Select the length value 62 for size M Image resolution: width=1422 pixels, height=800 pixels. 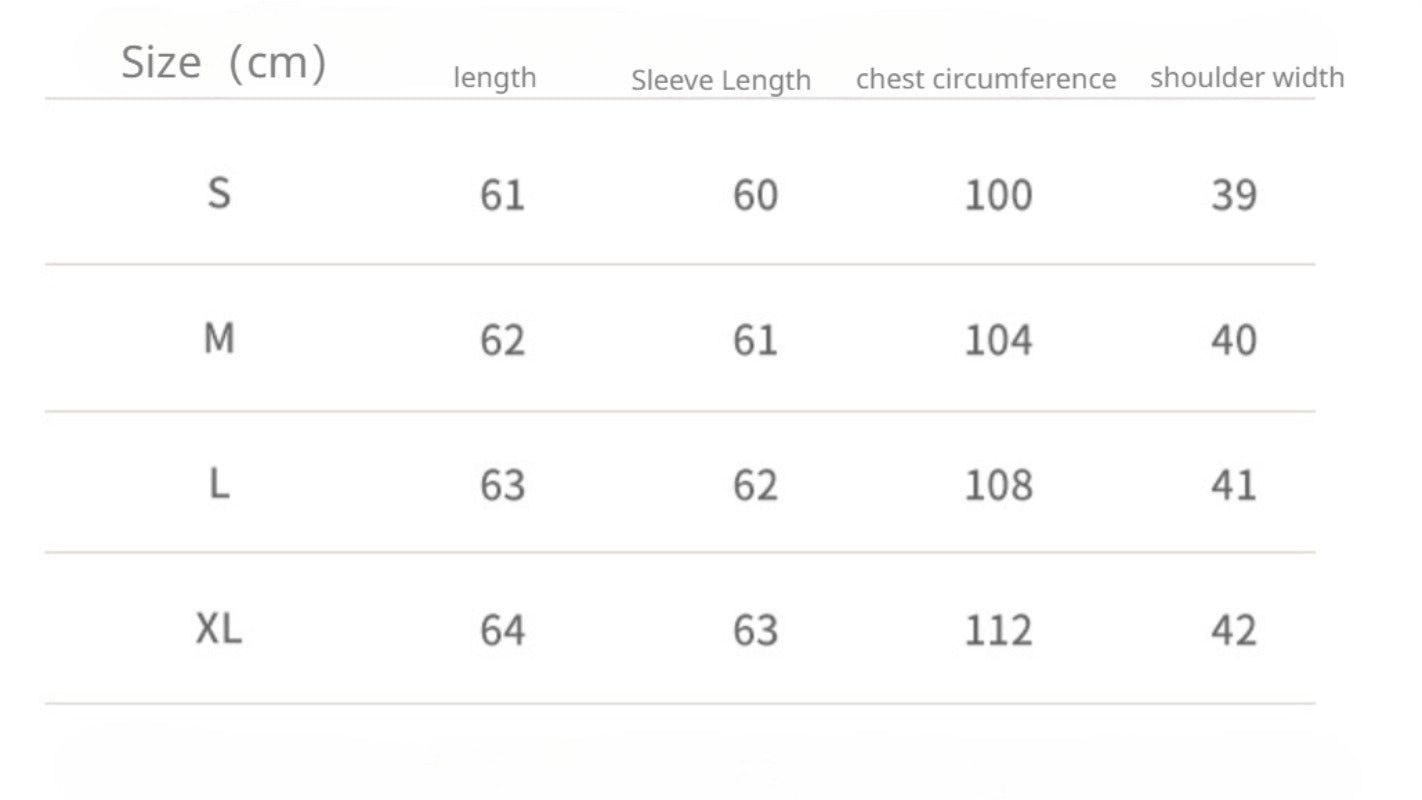[502, 341]
